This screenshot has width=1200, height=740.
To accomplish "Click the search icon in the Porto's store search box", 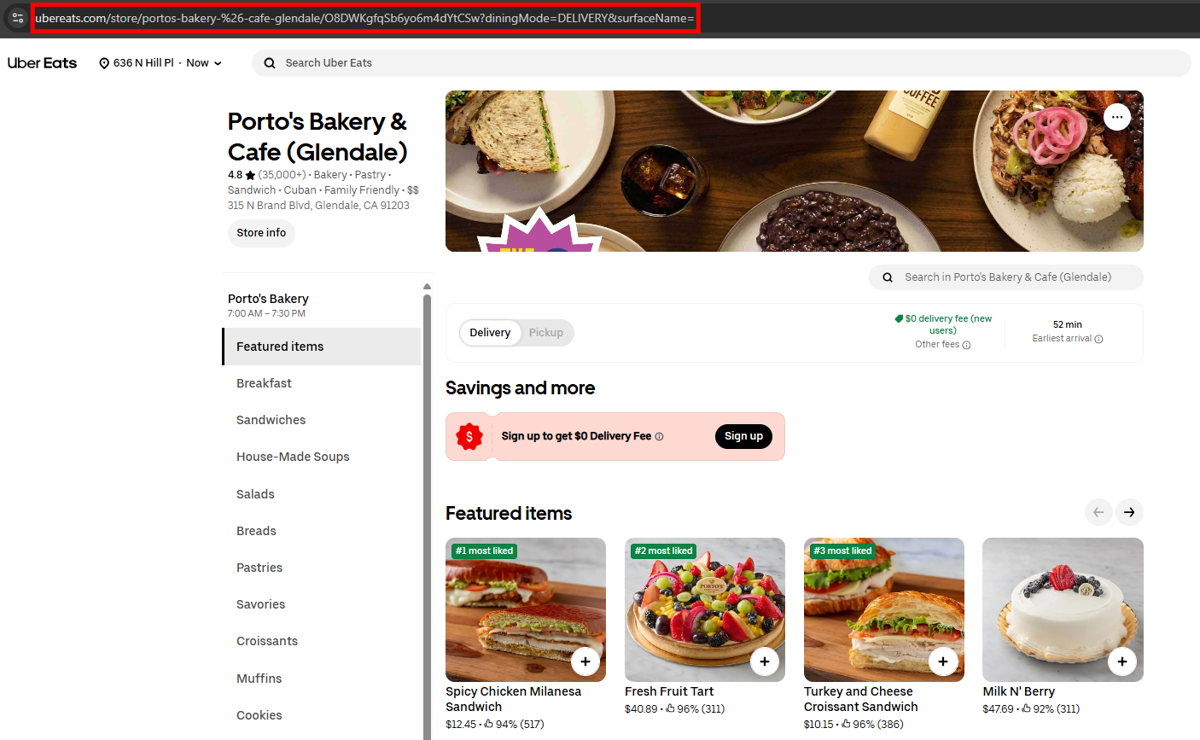I will click(888, 277).
